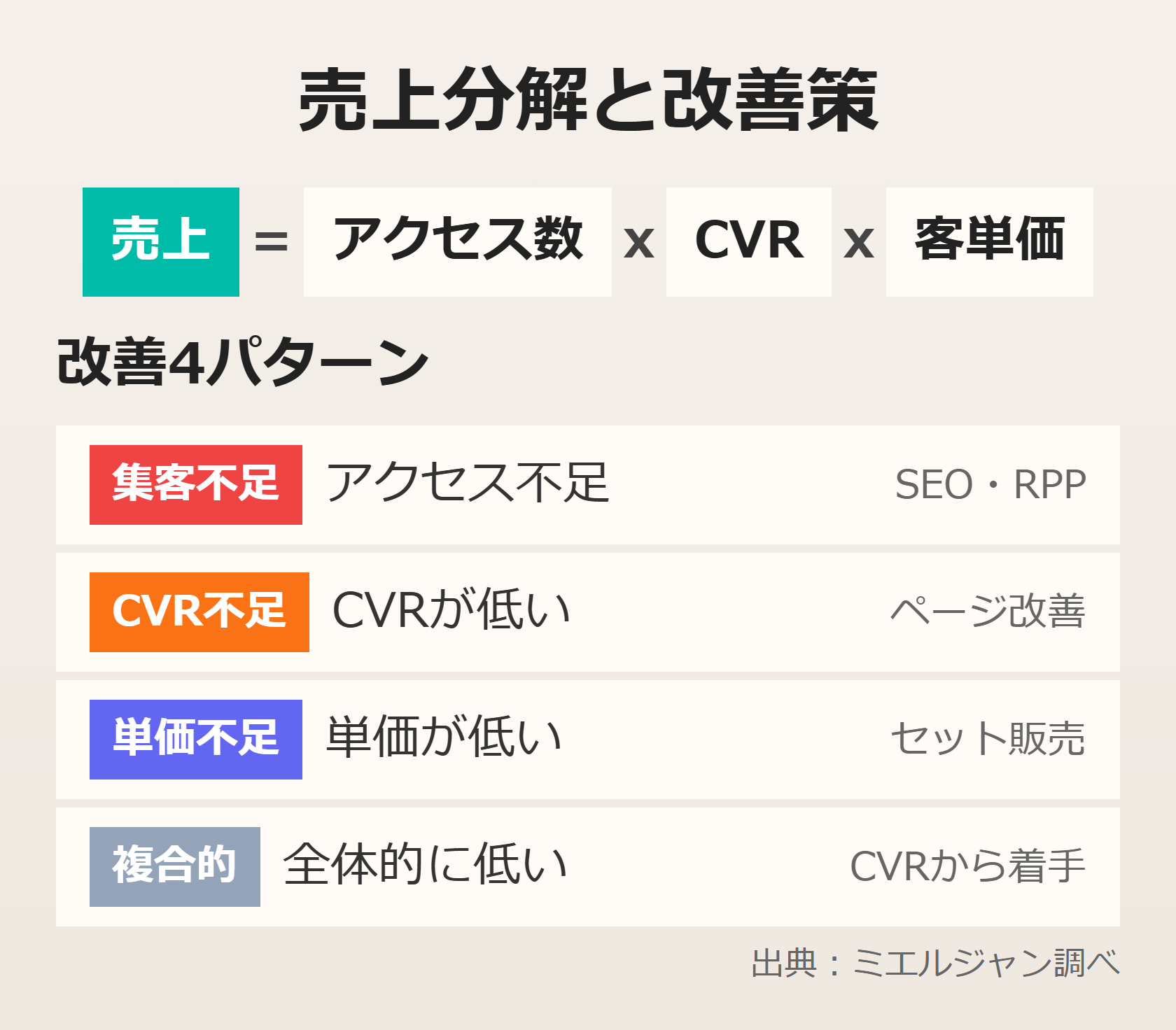Select the gray 複合的 tag
This screenshot has height=1030, width=1176.
coord(175,866)
